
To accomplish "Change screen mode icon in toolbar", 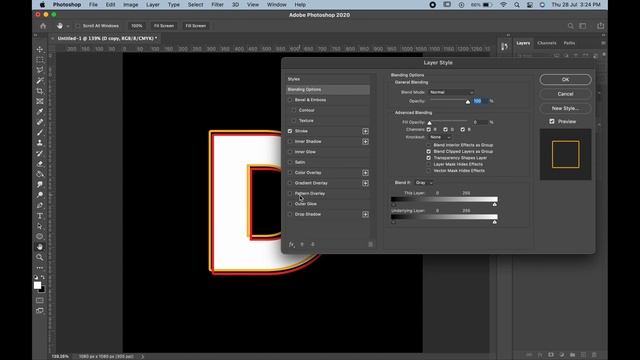I will [x=40, y=311].
